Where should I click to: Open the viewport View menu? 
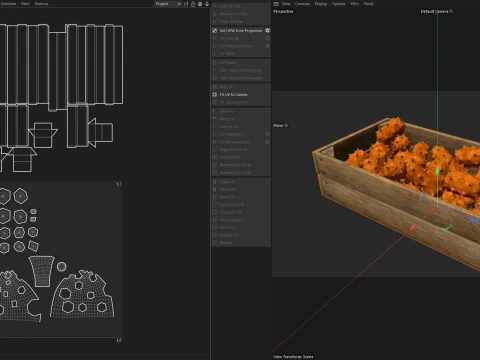[x=286, y=4]
